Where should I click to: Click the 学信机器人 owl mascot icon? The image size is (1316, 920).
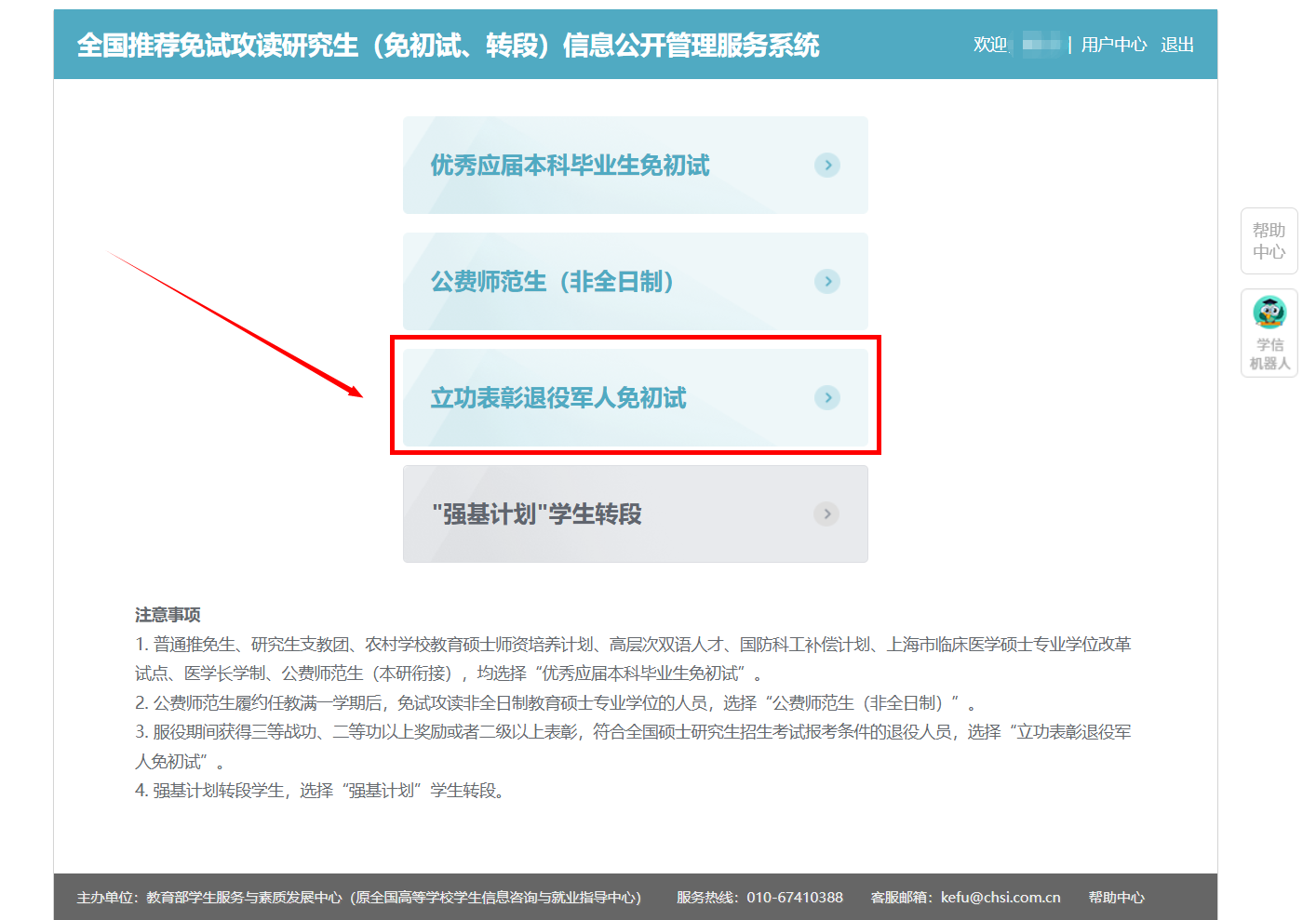click(1269, 313)
